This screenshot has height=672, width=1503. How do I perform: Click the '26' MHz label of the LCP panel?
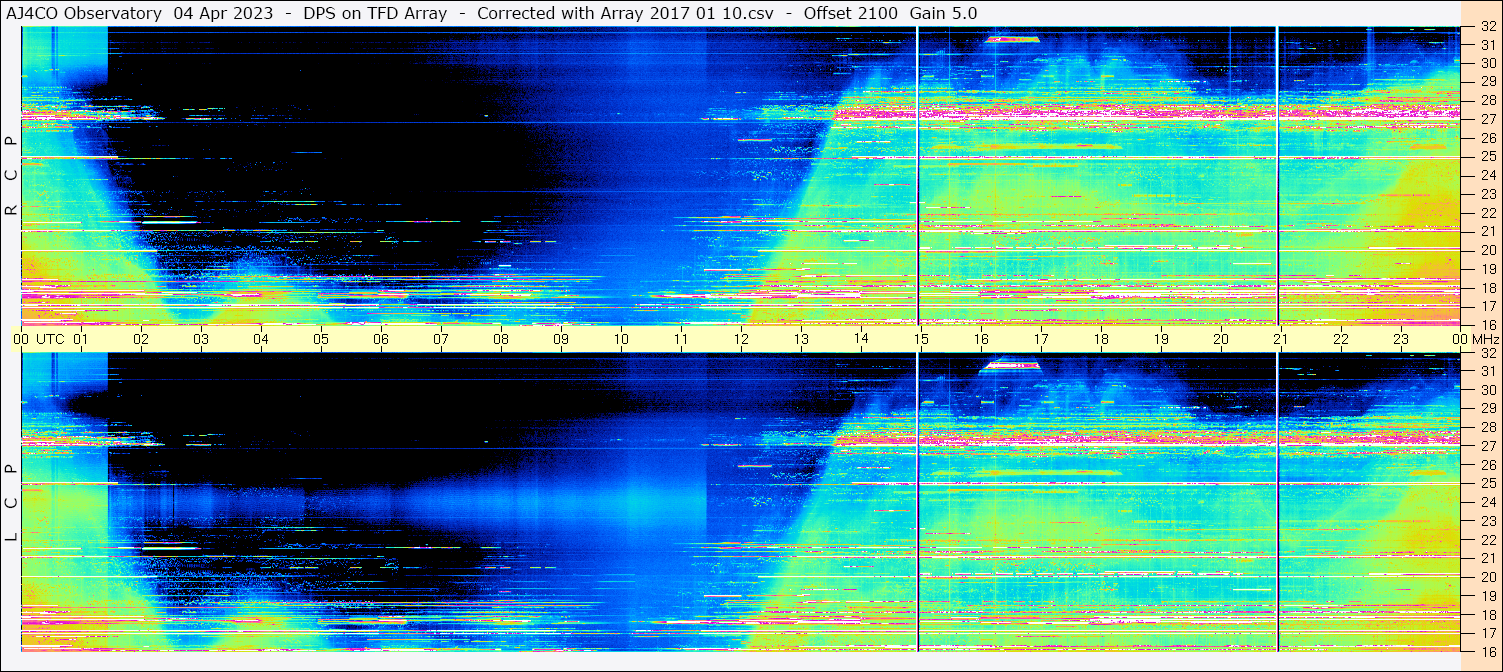[x=1488, y=465]
